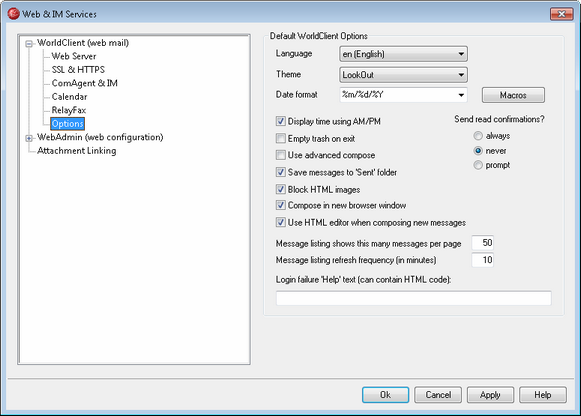Select the 'always' read confirmation option

point(478,136)
